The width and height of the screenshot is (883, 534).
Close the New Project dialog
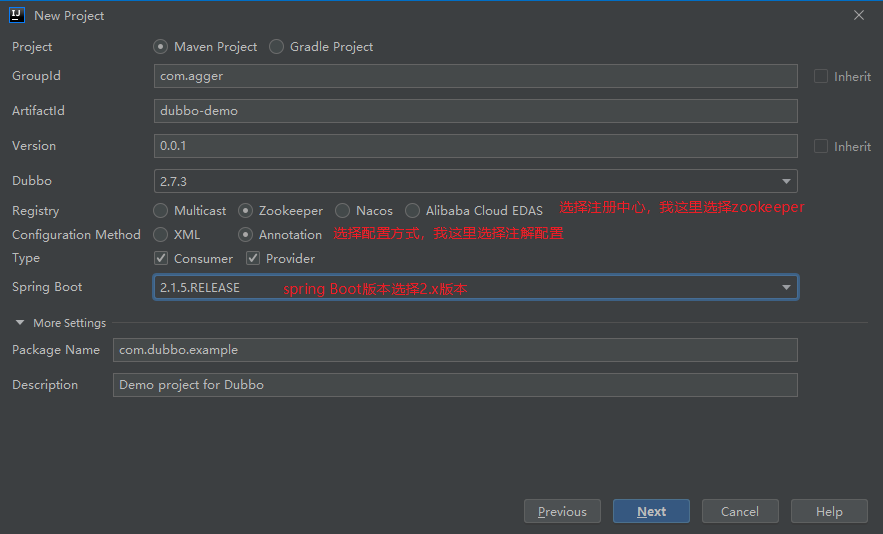pos(859,15)
